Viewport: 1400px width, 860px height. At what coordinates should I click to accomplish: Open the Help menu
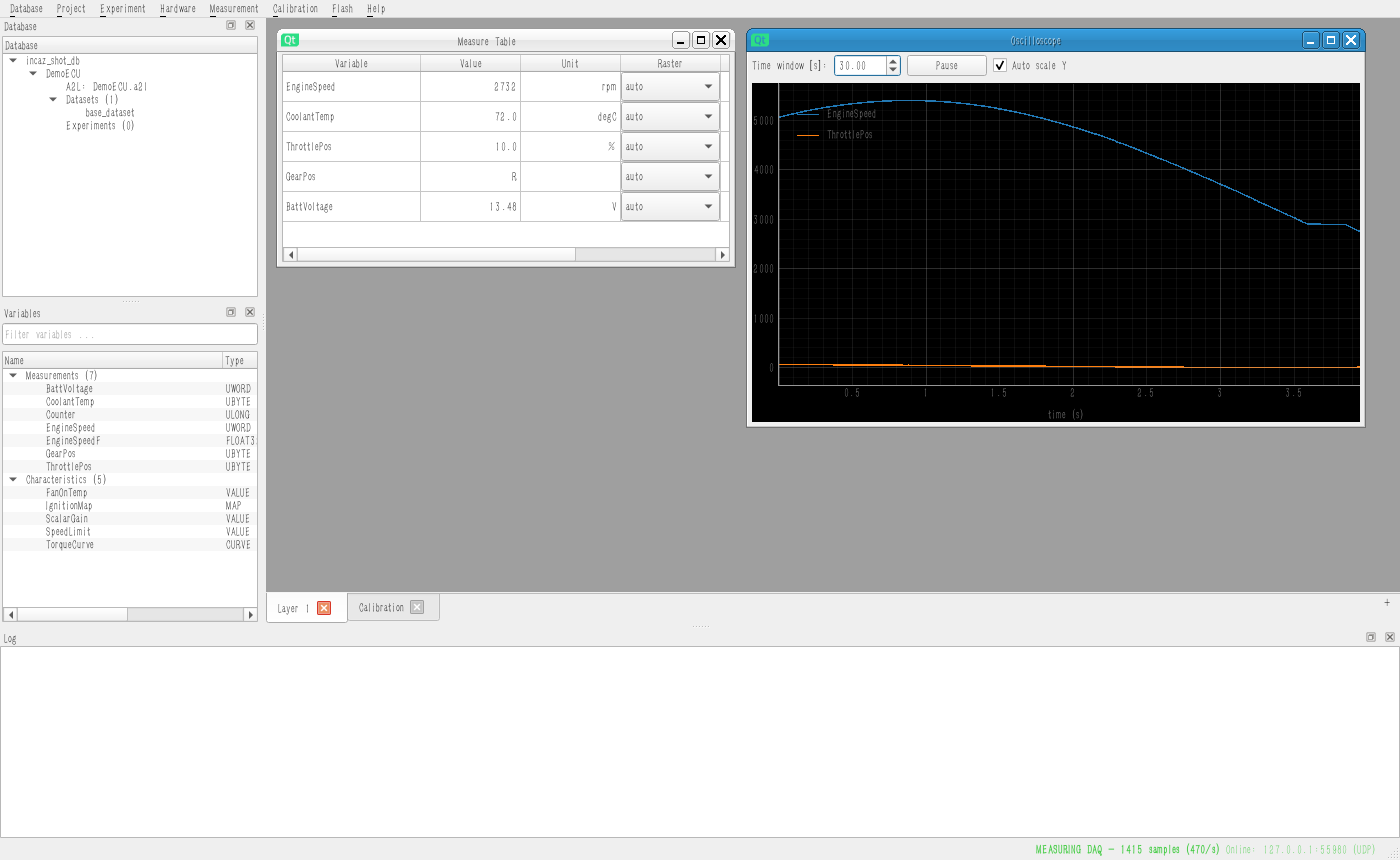(376, 8)
